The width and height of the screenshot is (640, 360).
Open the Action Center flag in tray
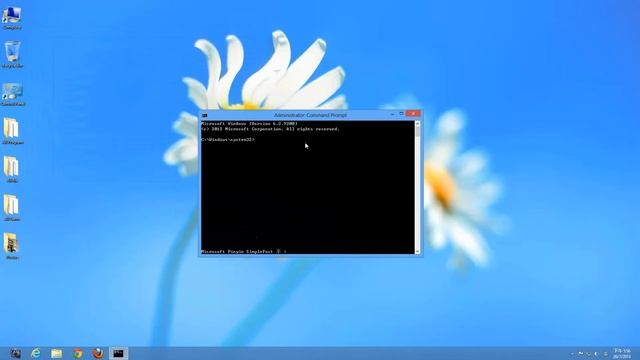tap(580, 354)
